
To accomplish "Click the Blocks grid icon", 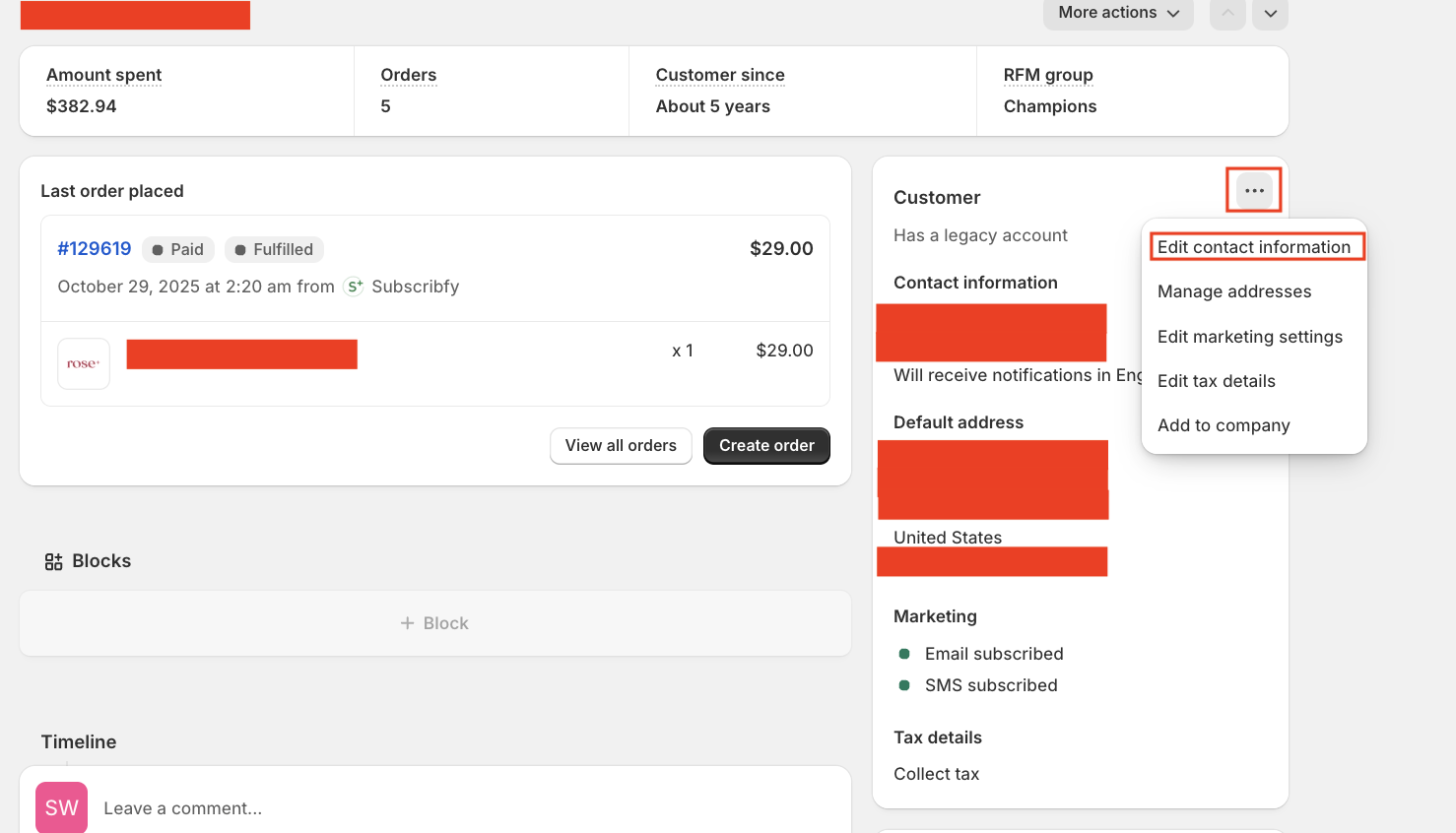I will click(52, 560).
